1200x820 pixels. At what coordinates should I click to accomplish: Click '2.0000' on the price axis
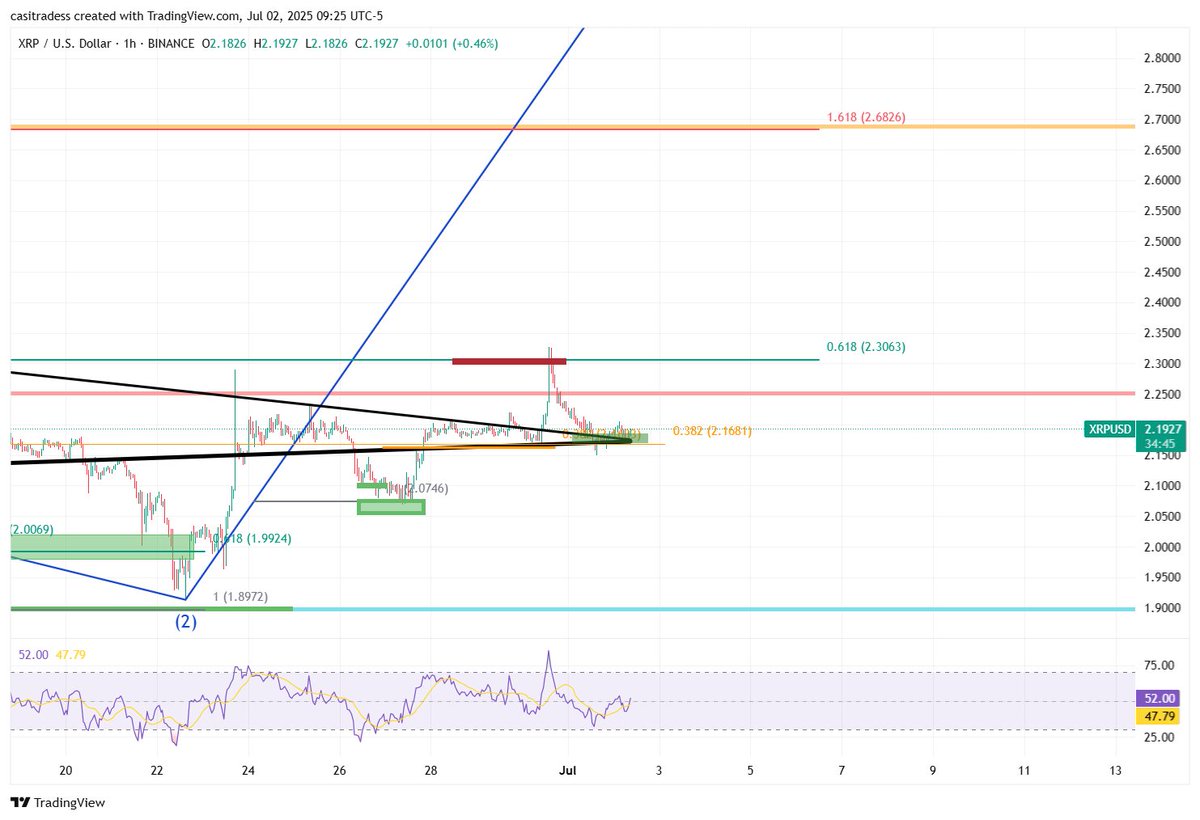[1161, 547]
